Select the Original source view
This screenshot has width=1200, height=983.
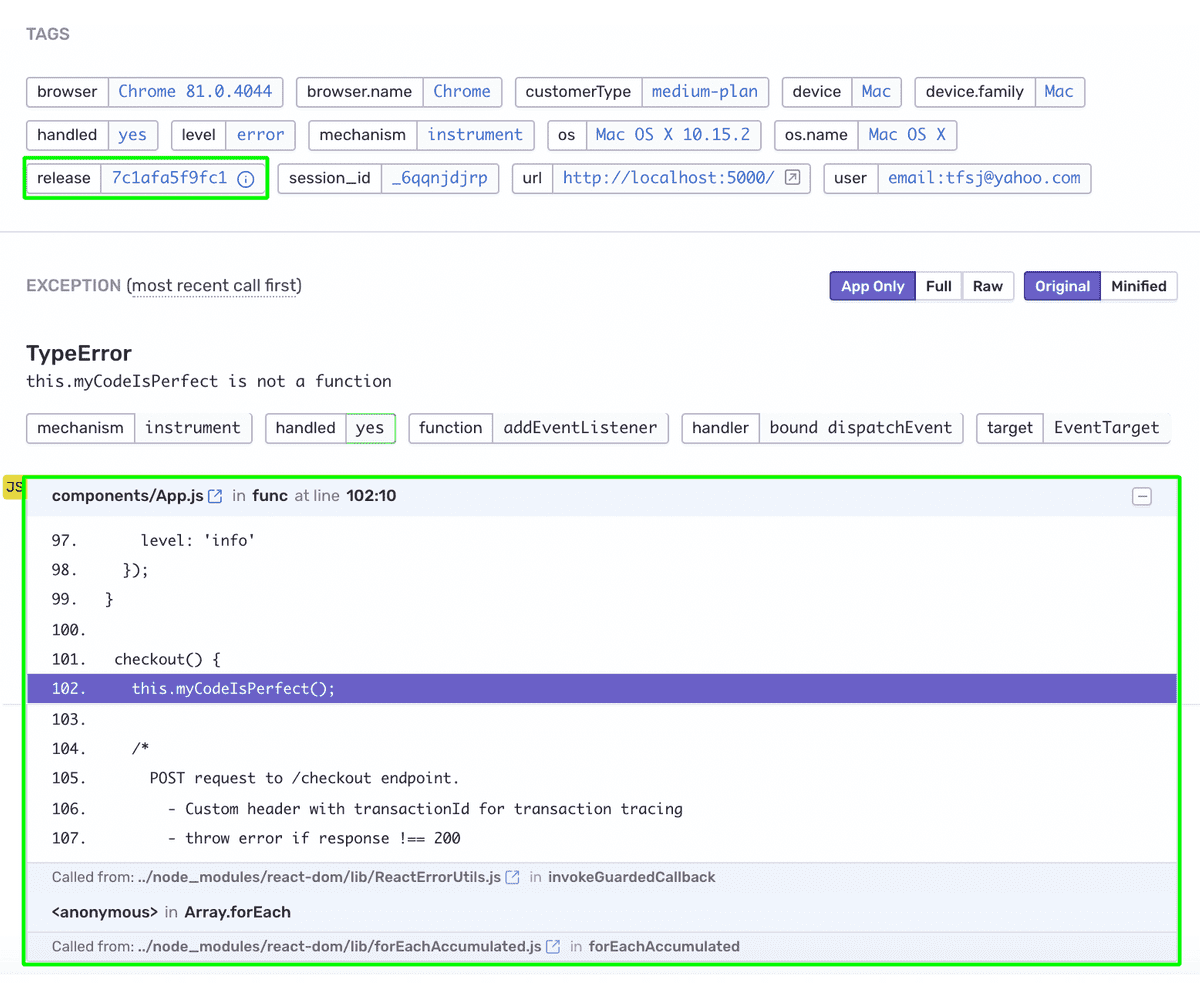coord(1062,286)
